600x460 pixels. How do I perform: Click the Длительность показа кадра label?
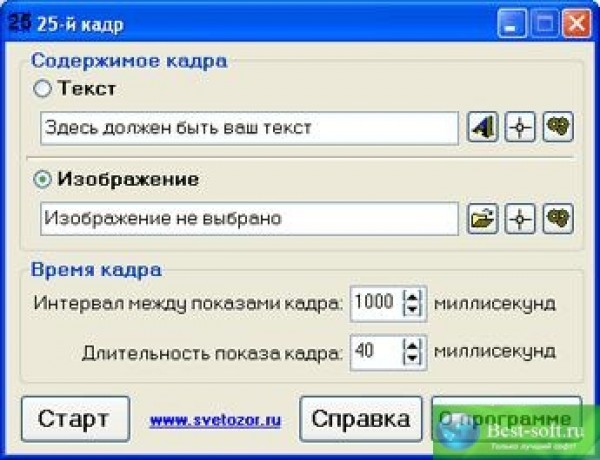[x=212, y=353]
